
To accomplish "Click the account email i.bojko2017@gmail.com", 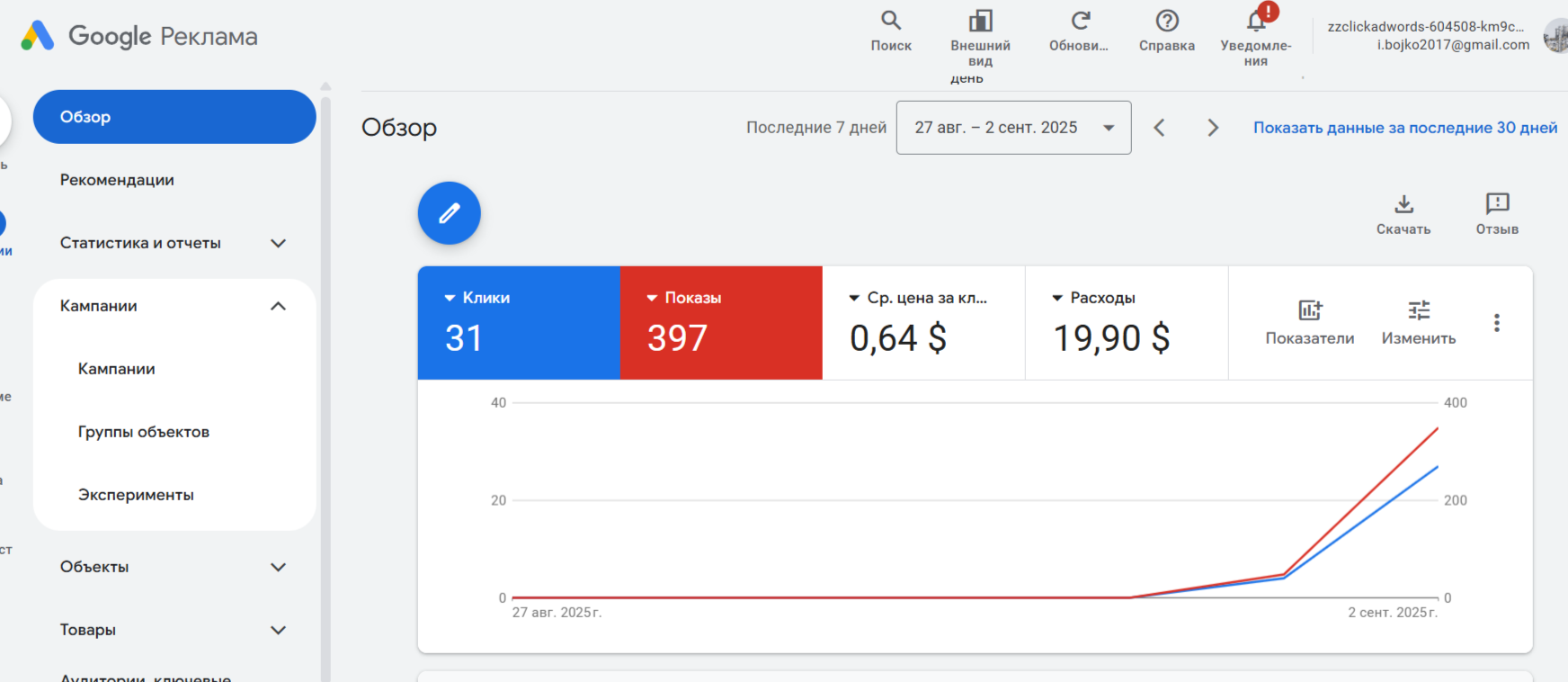I will (x=1453, y=45).
